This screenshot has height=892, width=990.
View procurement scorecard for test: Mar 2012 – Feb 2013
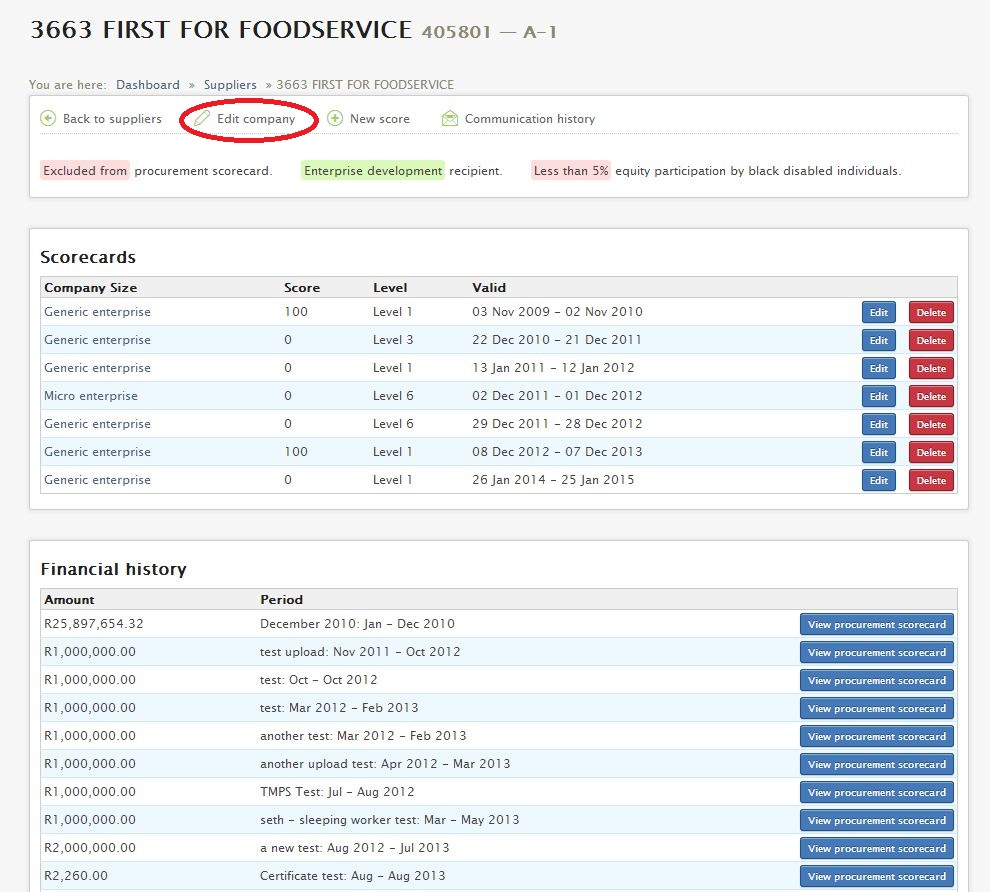pos(876,708)
